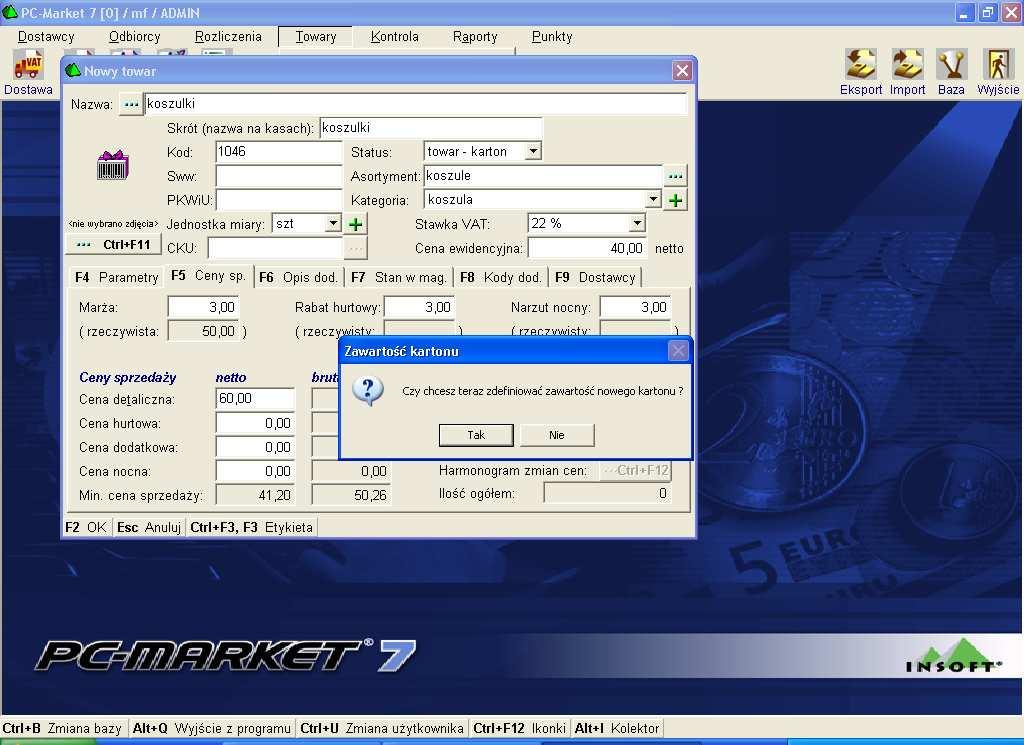This screenshot has width=1024, height=745.
Task: Open the Status towar - karton dropdown
Action: tap(534, 151)
